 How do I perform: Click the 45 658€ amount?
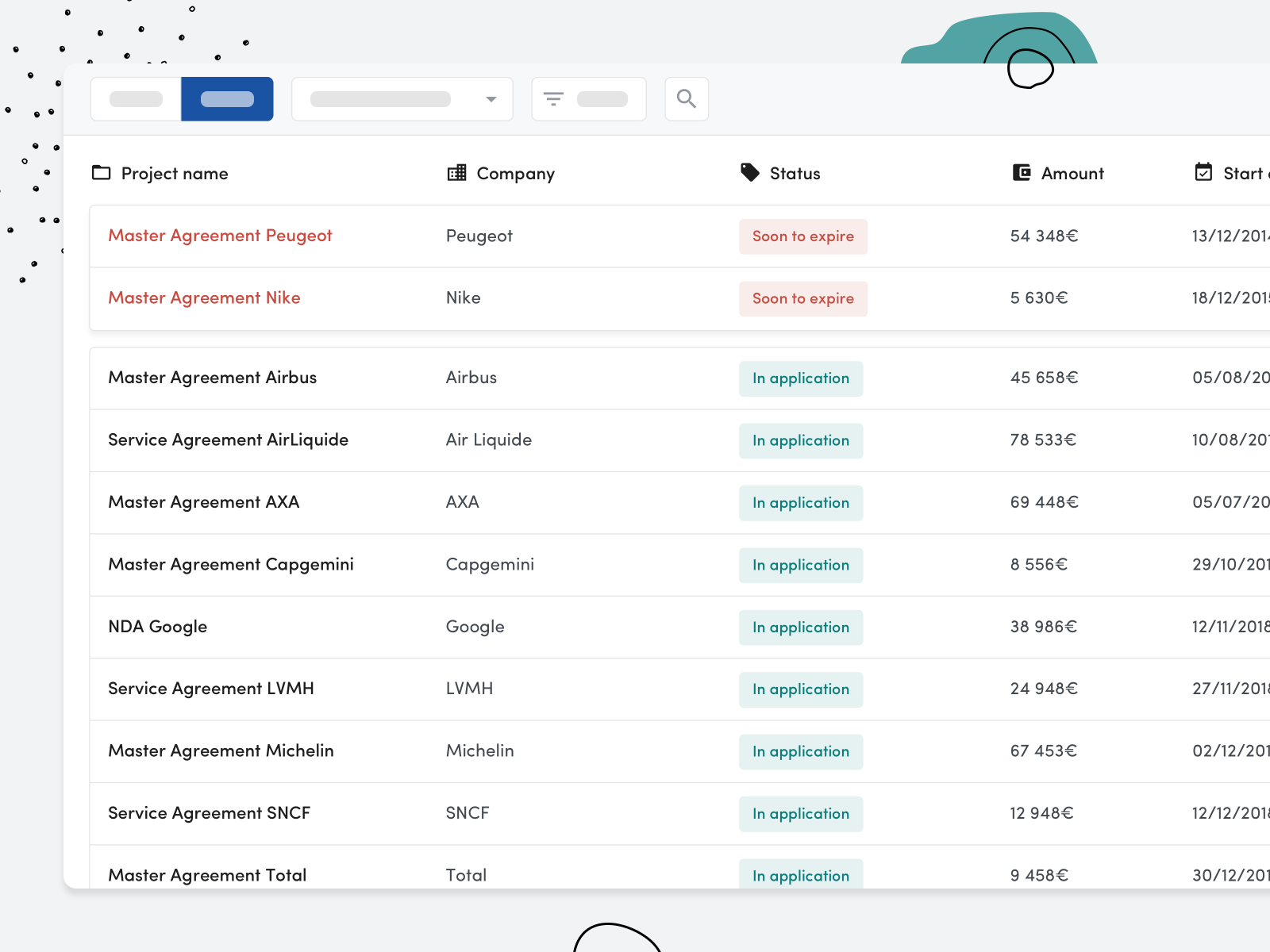click(1045, 378)
